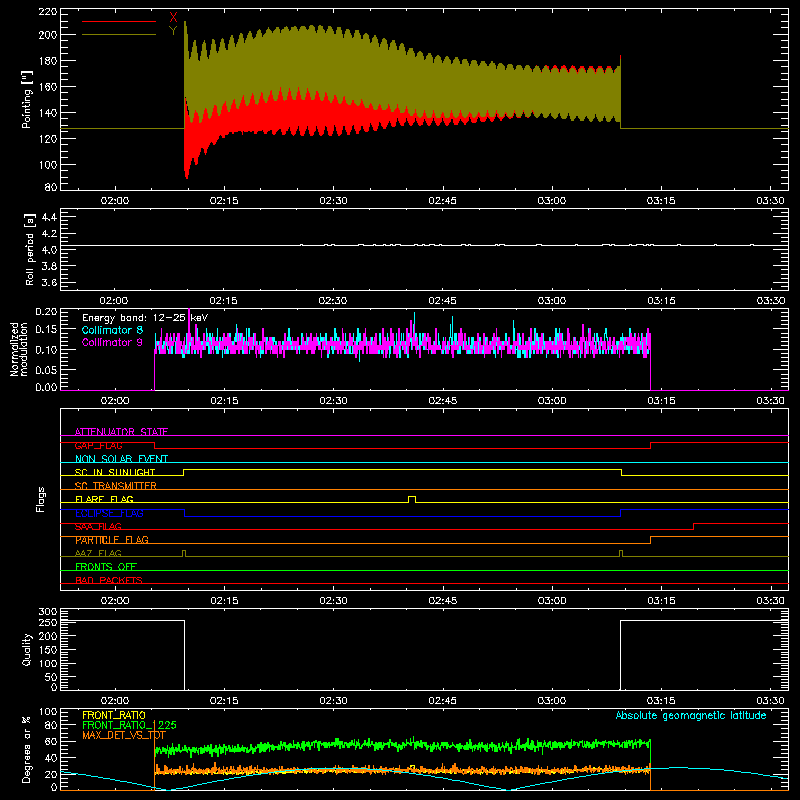The image size is (800, 800).
Task: Select the Pointing axis title
Action: click(27, 99)
